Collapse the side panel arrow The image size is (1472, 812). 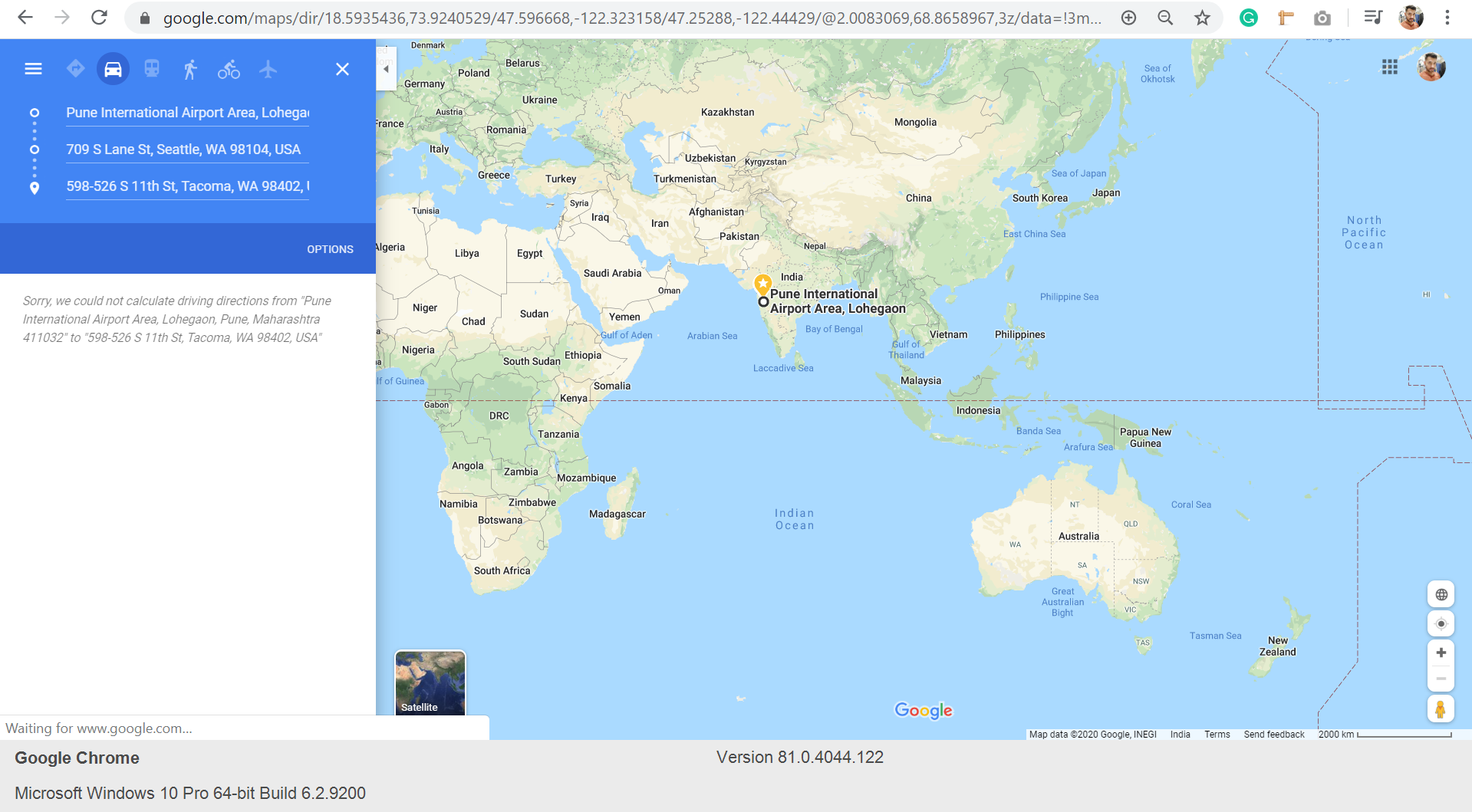(x=386, y=69)
